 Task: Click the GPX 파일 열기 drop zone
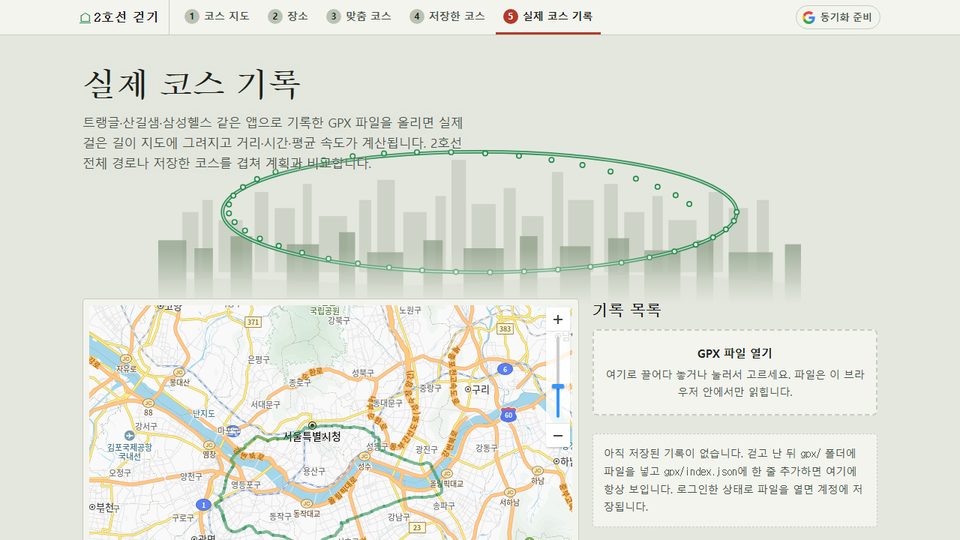735,372
